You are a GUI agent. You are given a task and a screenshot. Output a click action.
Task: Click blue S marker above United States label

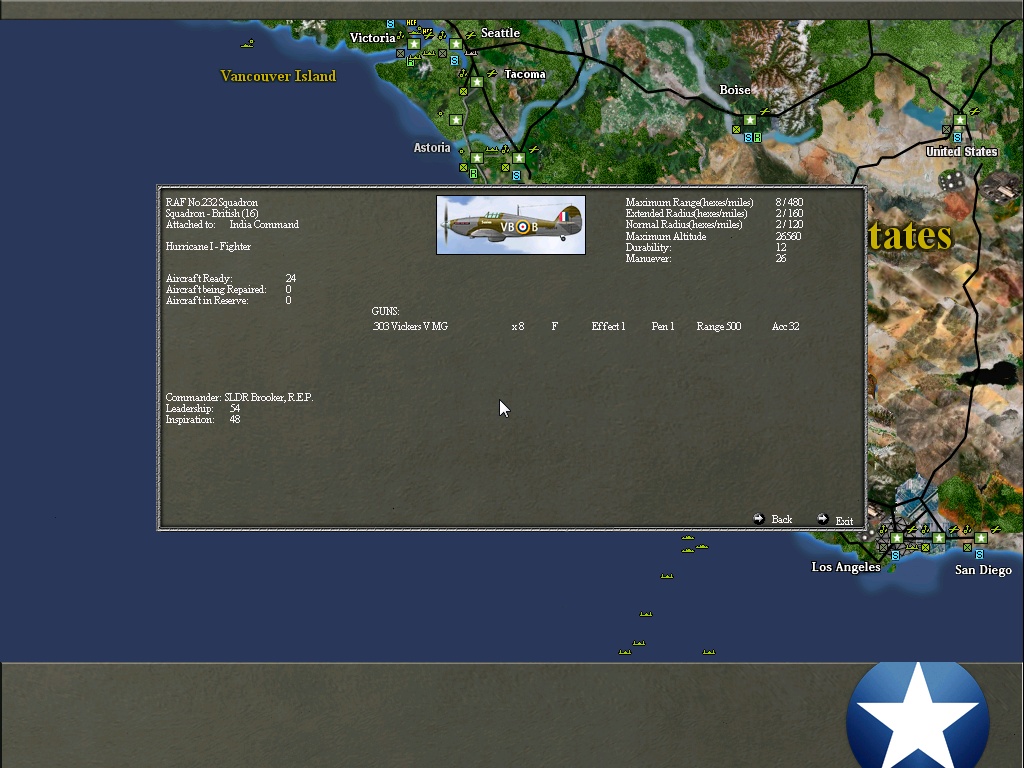[x=957, y=137]
